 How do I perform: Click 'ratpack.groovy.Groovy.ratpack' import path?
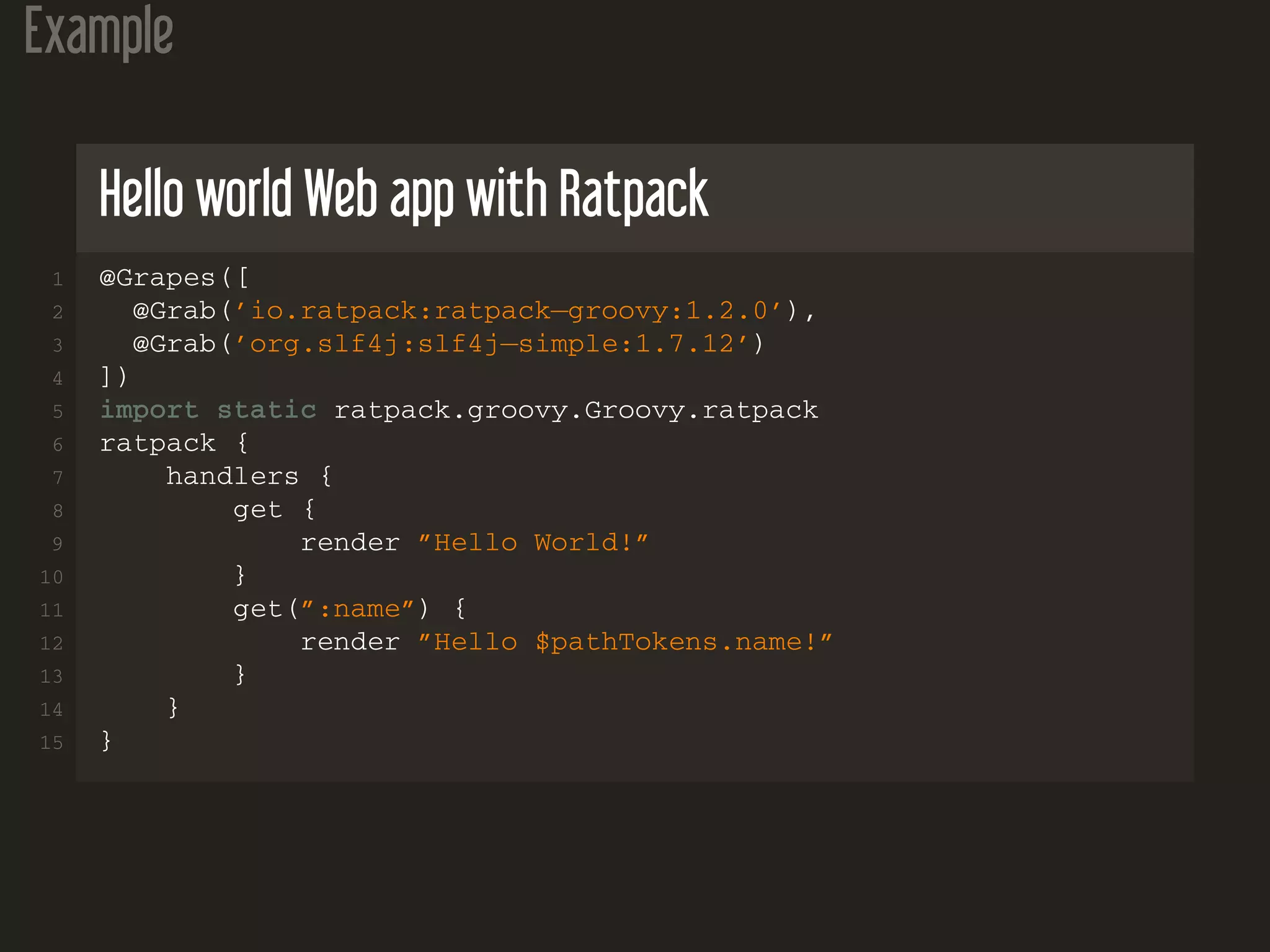coord(576,410)
